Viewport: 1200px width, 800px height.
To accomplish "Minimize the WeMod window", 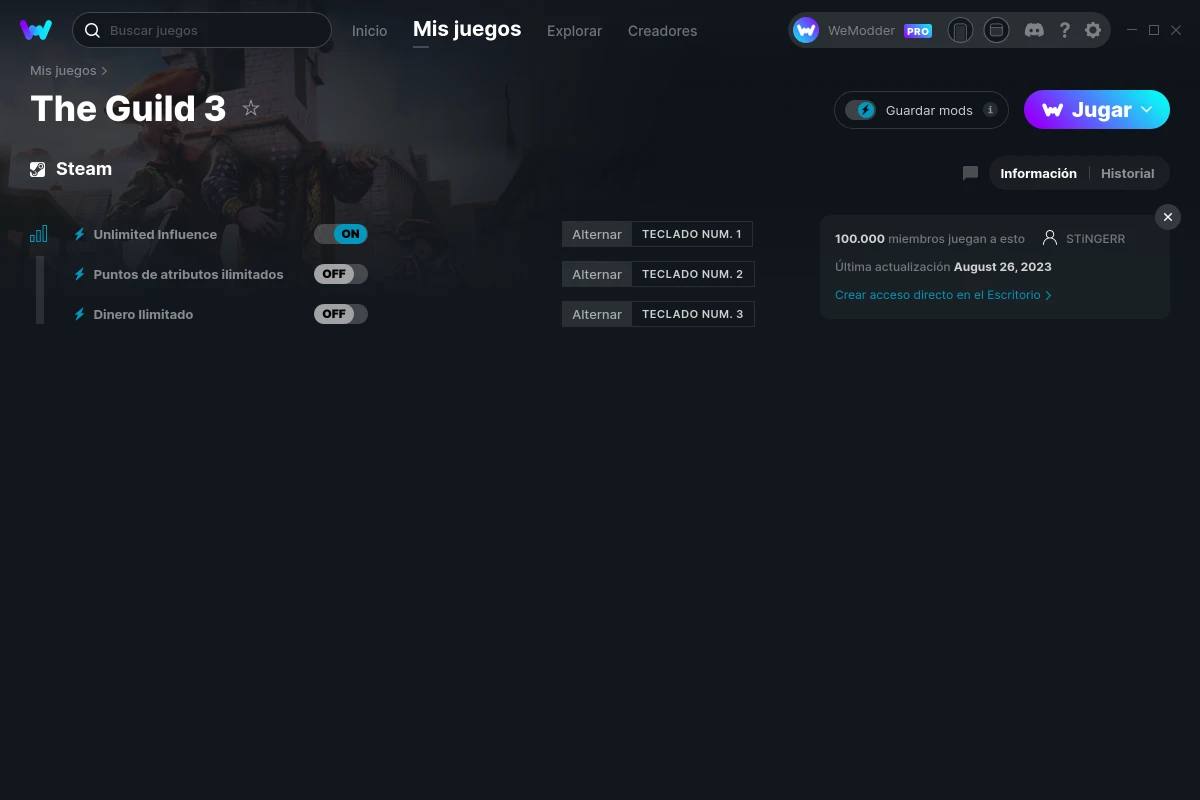I will pyautogui.click(x=1132, y=30).
